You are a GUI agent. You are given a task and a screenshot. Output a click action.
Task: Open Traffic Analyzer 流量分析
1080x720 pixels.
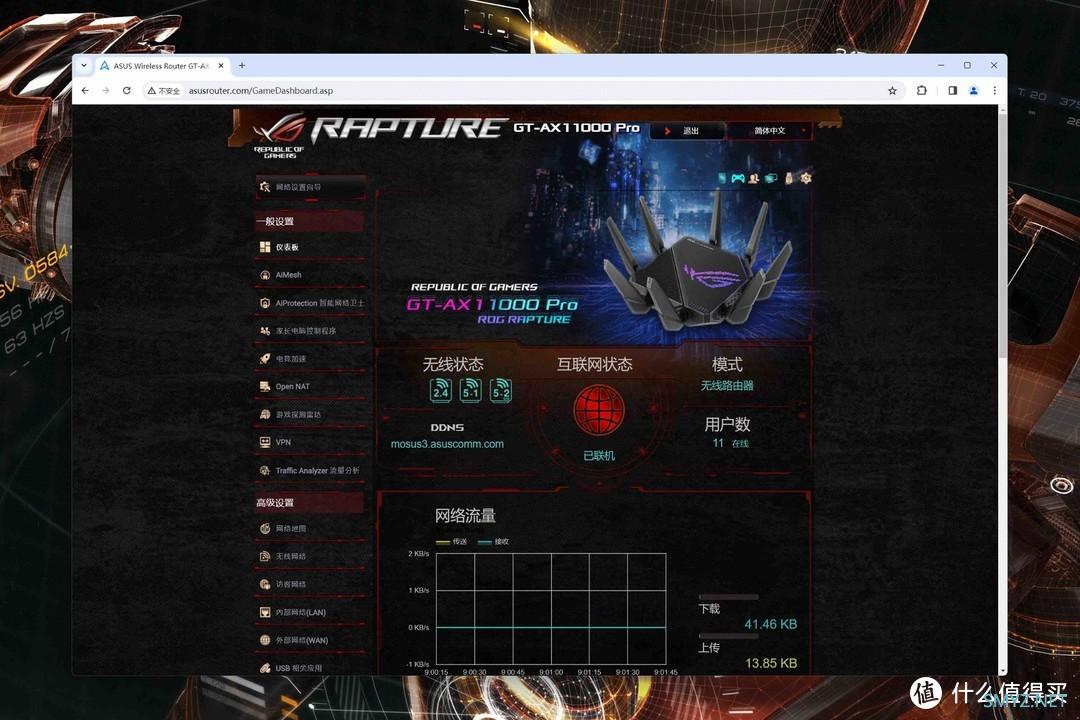tap(310, 471)
